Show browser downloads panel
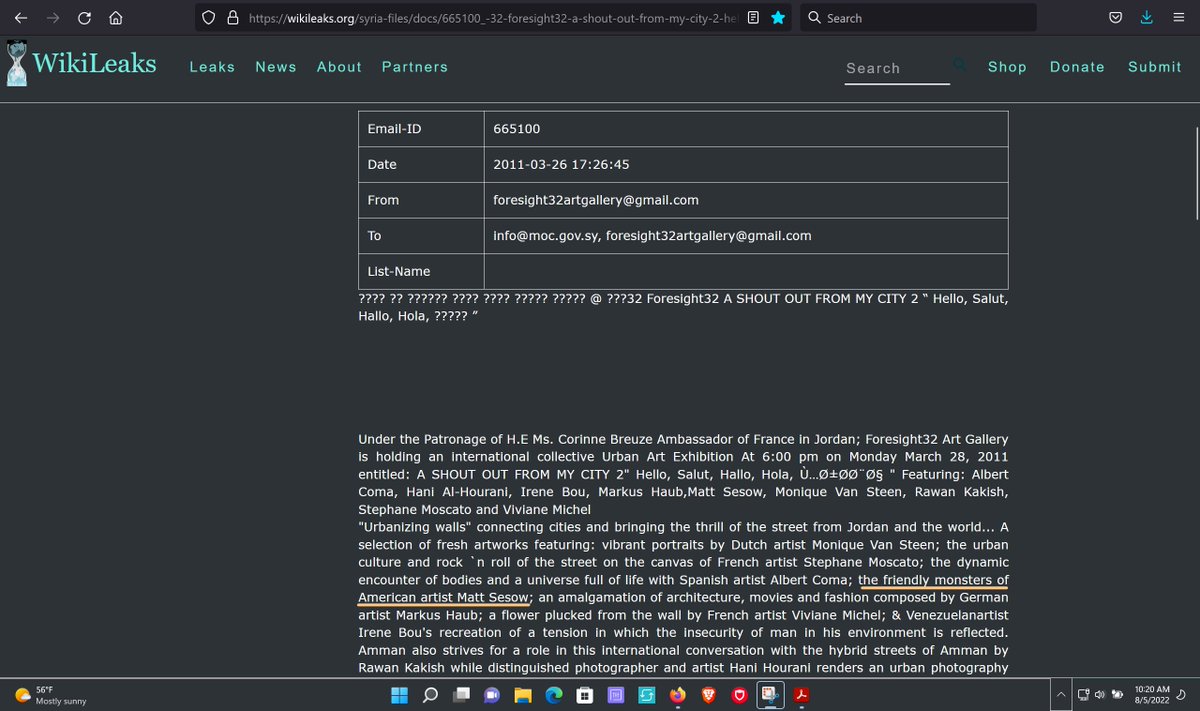The image size is (1200, 711). (x=1147, y=18)
